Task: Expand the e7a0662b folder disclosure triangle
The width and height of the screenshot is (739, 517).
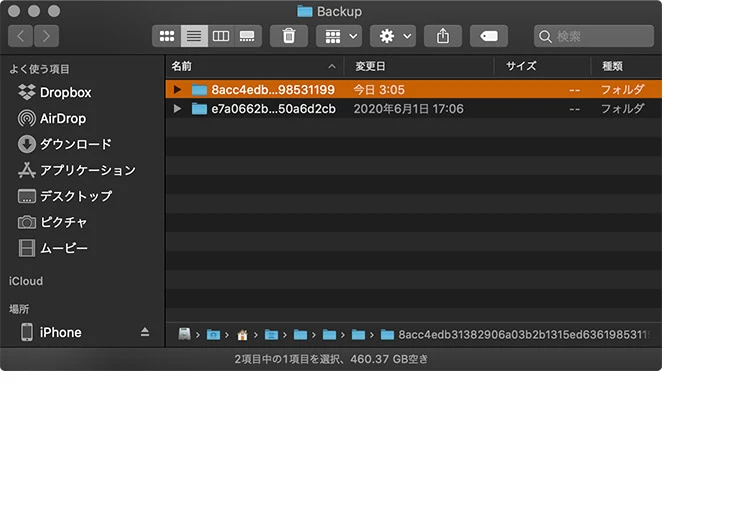Action: (x=178, y=108)
